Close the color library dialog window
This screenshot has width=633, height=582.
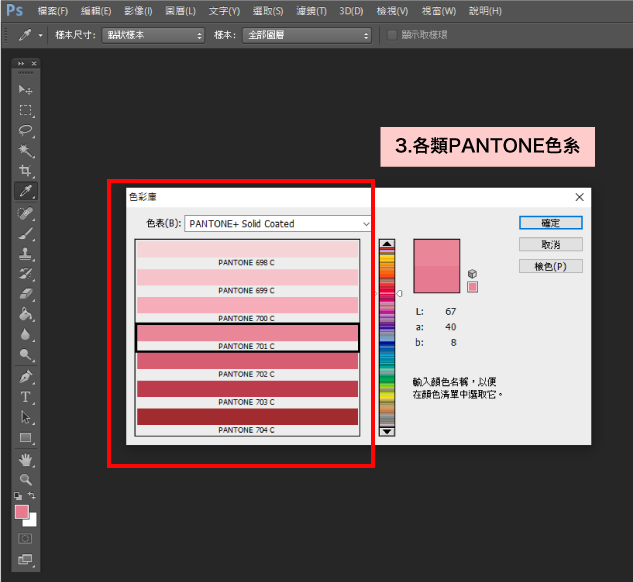point(579,197)
